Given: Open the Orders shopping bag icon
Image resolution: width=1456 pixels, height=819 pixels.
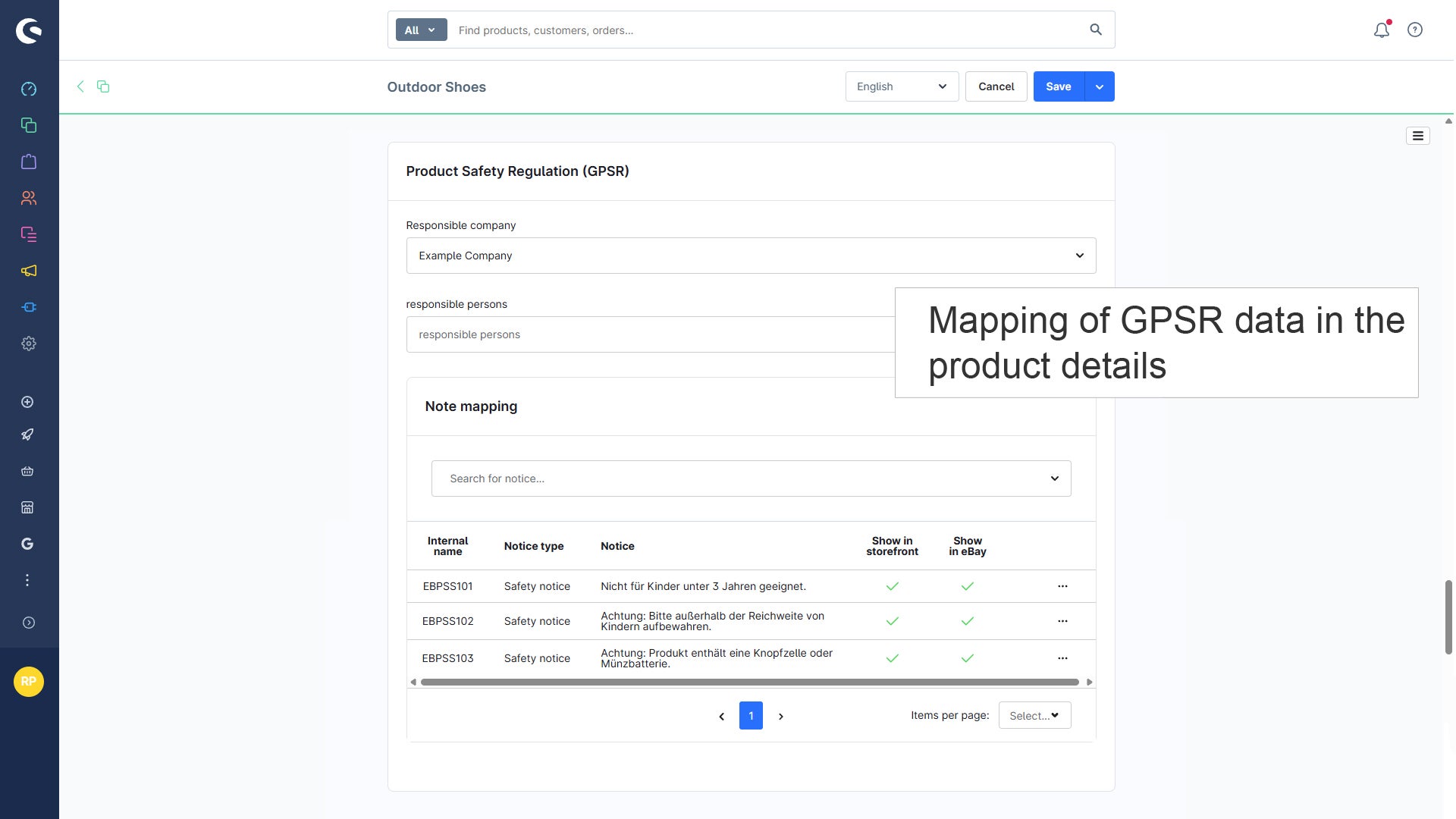Looking at the screenshot, I should 29,162.
